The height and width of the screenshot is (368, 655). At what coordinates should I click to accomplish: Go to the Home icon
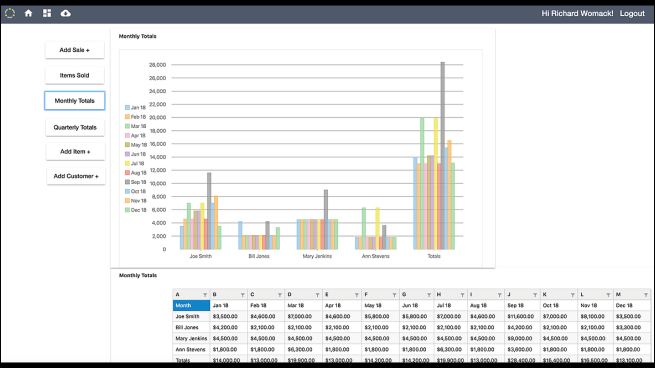(x=28, y=13)
